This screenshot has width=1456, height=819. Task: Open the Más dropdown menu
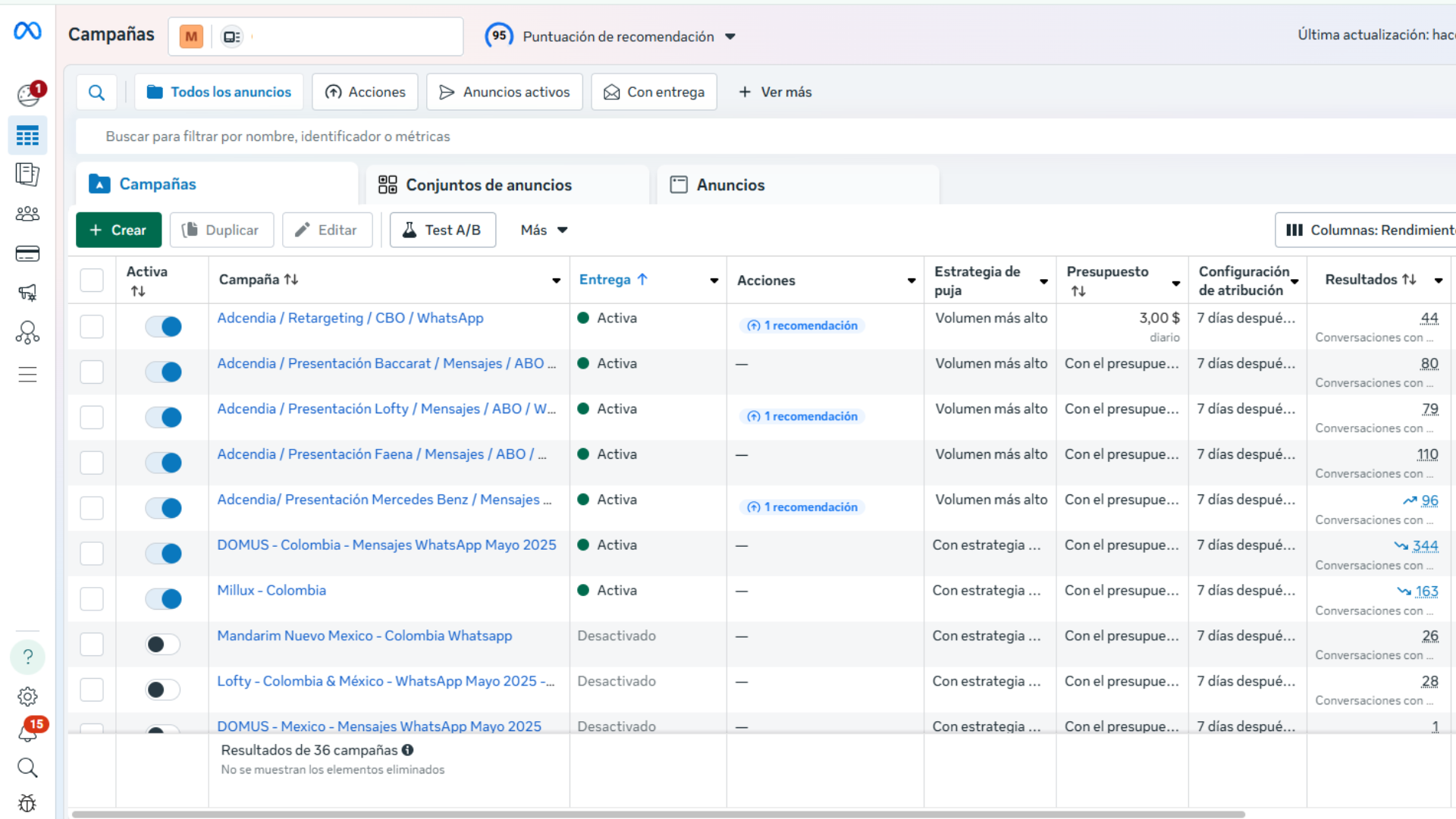544,231
